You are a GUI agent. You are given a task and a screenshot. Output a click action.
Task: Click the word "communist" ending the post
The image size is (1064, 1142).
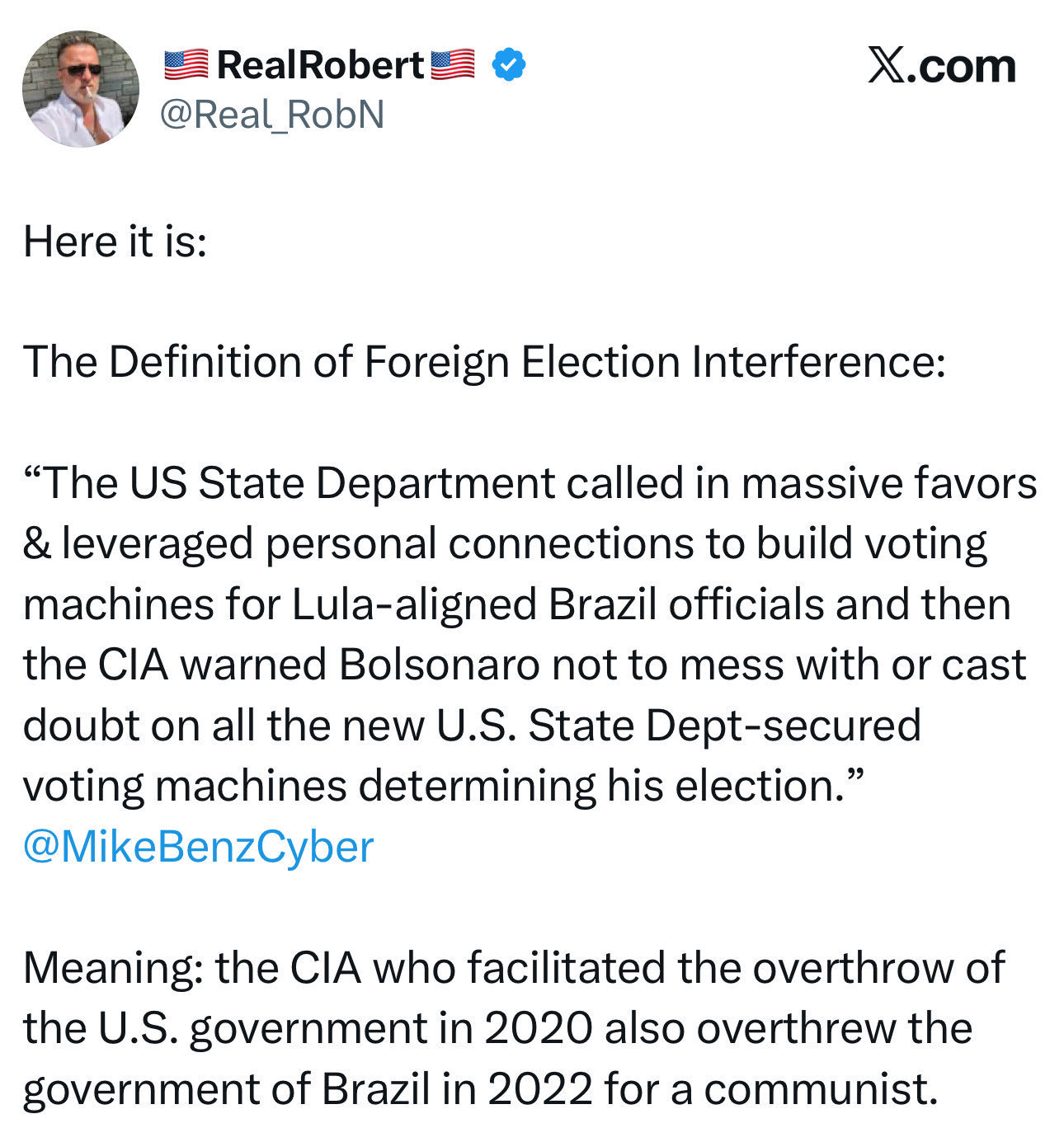click(820, 1089)
